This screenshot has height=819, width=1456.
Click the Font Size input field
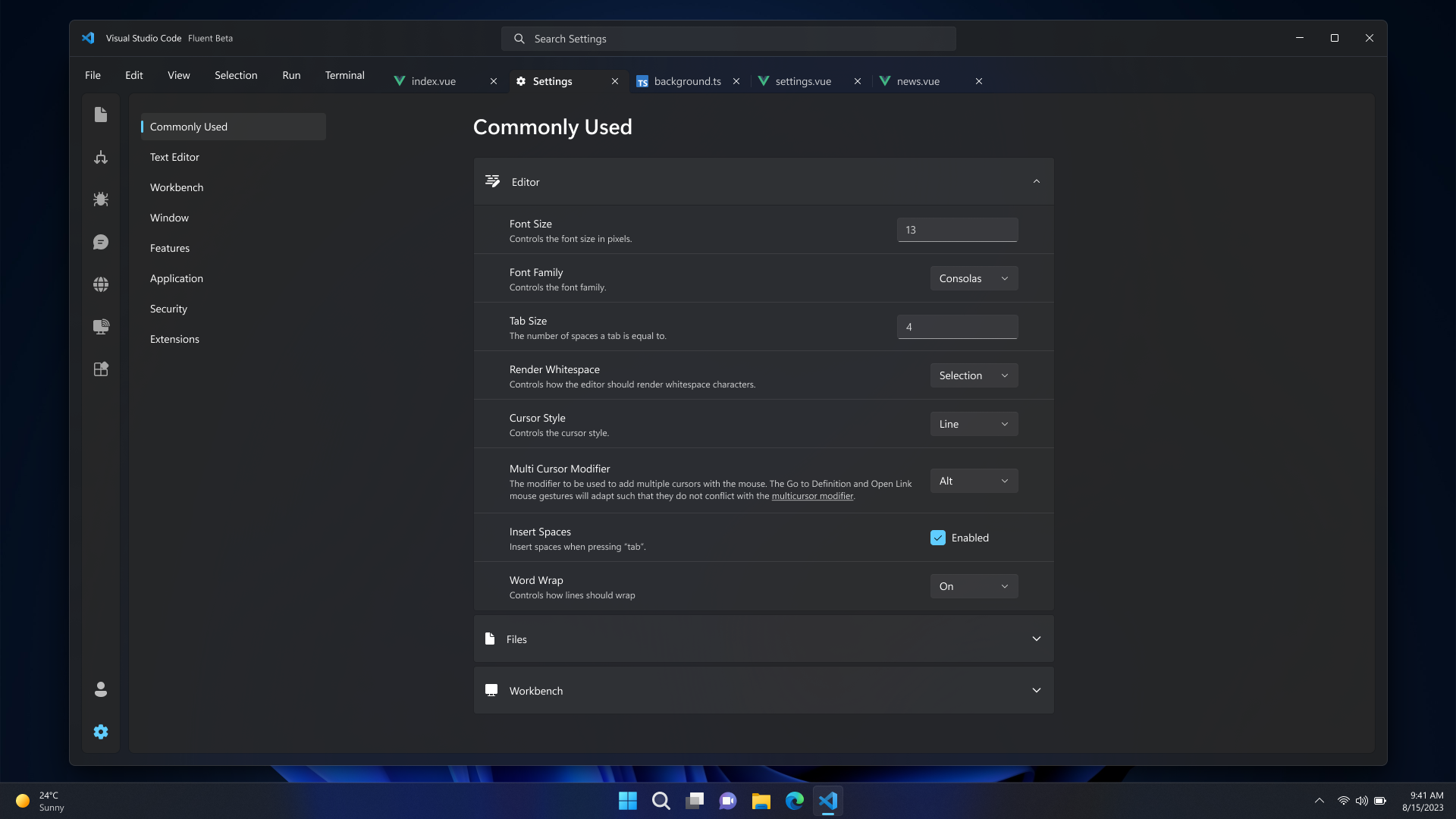pyautogui.click(x=957, y=230)
